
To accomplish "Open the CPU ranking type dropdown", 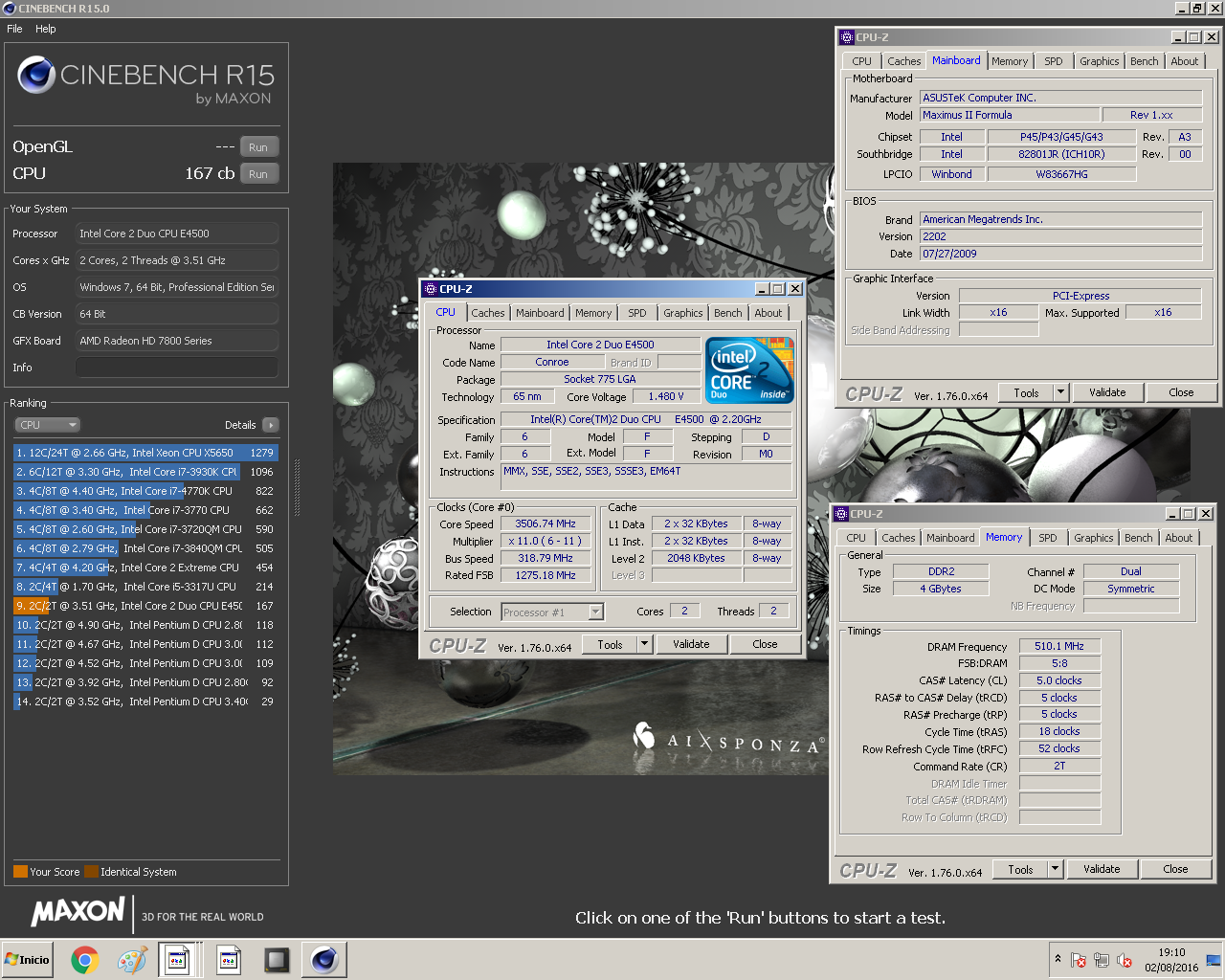I will [x=47, y=425].
